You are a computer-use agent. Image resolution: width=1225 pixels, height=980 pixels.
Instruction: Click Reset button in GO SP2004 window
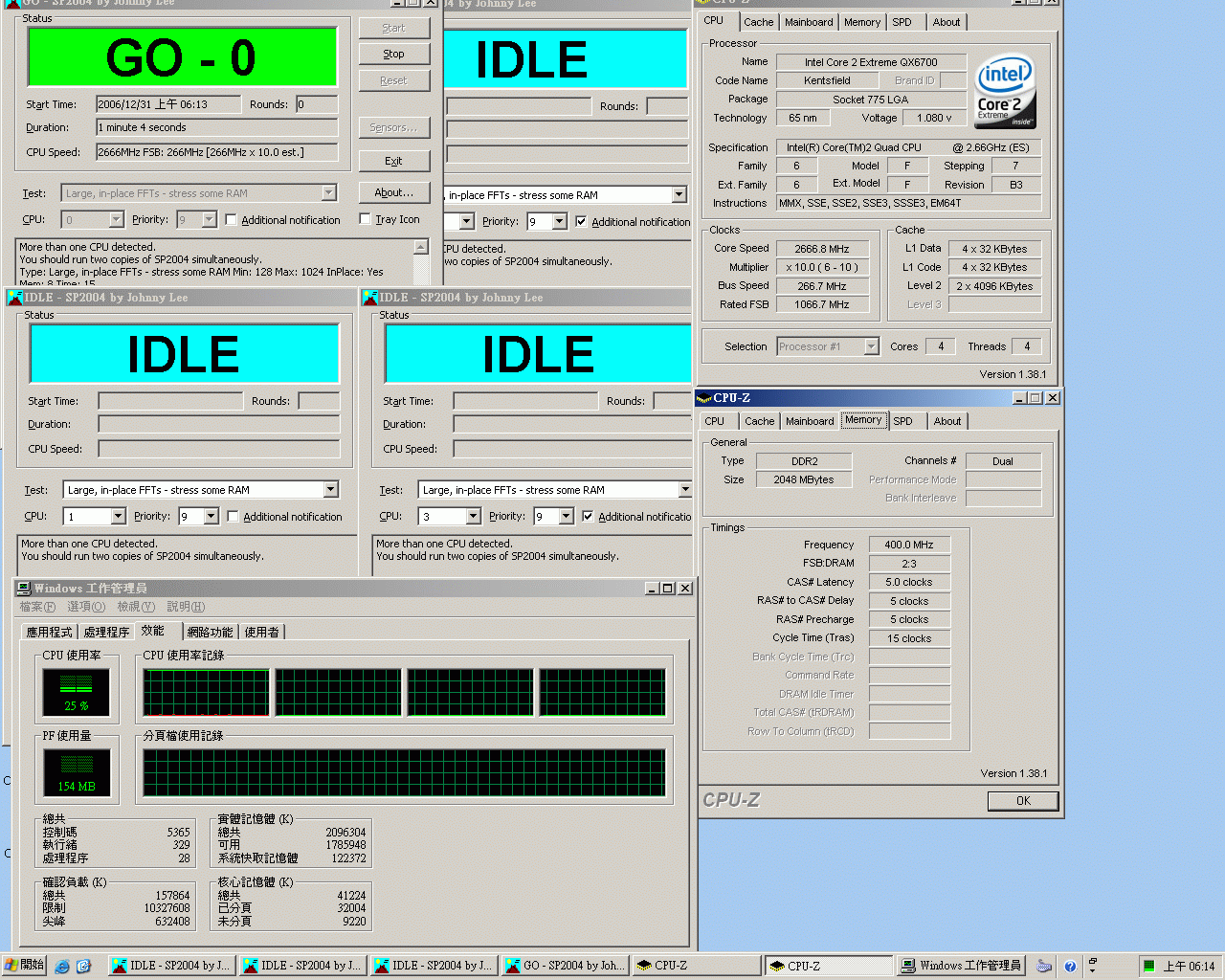click(x=393, y=81)
